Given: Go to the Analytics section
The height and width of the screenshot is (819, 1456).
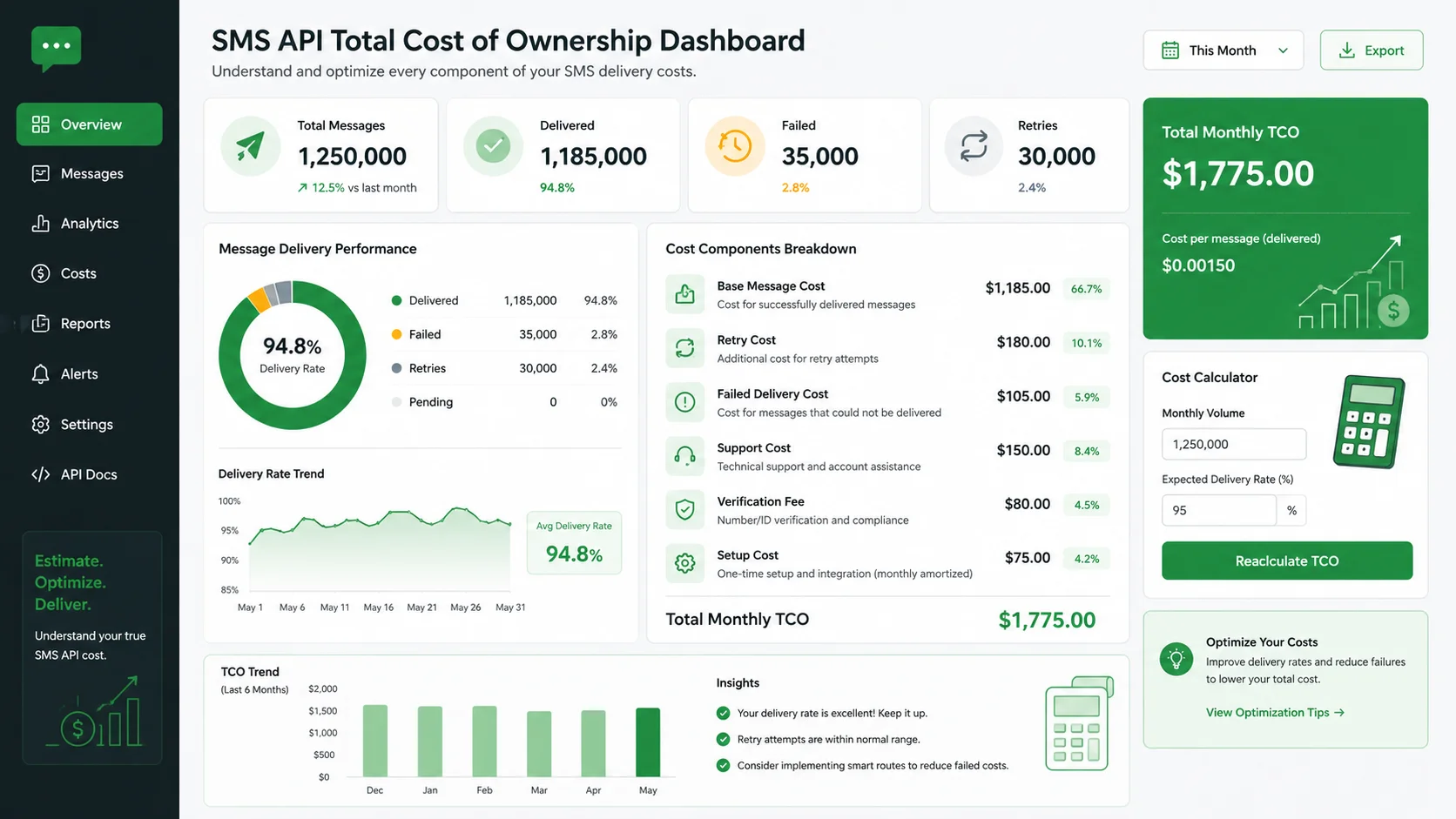Looking at the screenshot, I should 89,224.
